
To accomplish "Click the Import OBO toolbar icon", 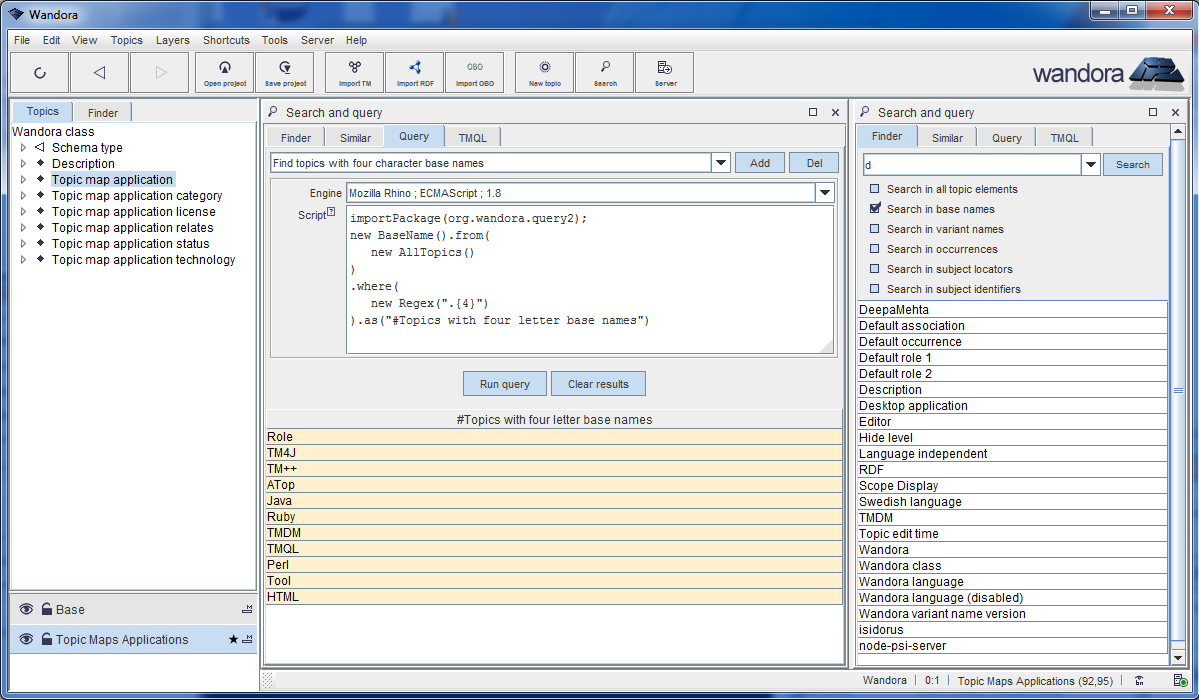I will coord(474,72).
